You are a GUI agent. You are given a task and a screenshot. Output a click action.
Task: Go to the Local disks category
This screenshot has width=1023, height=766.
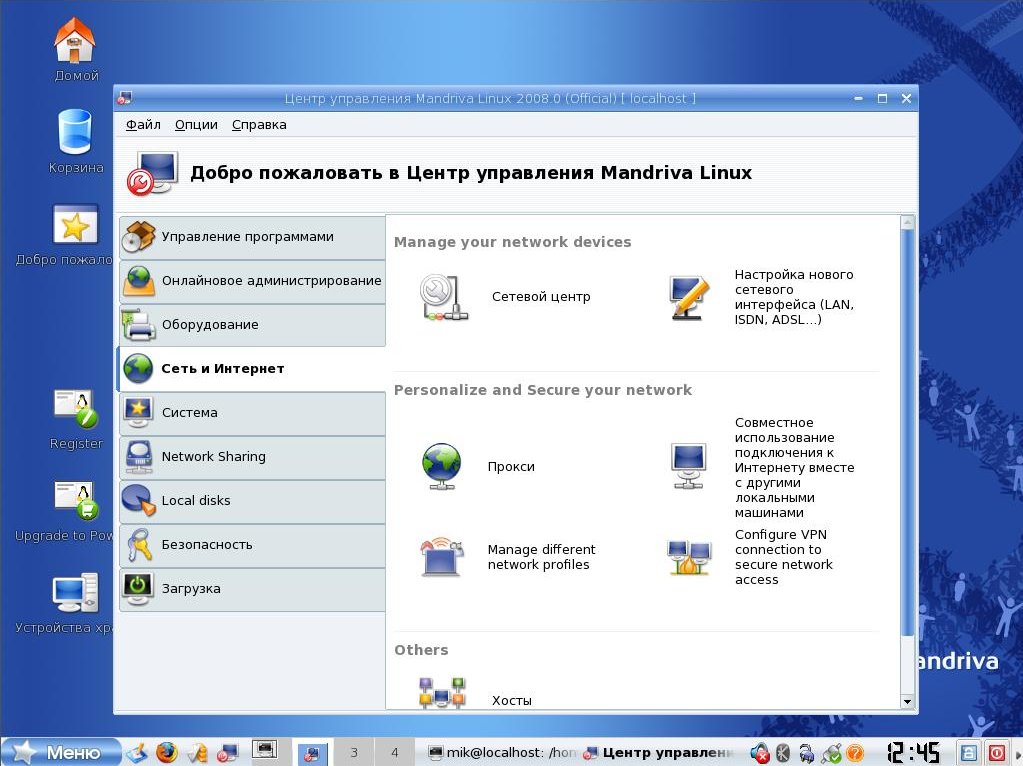pos(252,500)
